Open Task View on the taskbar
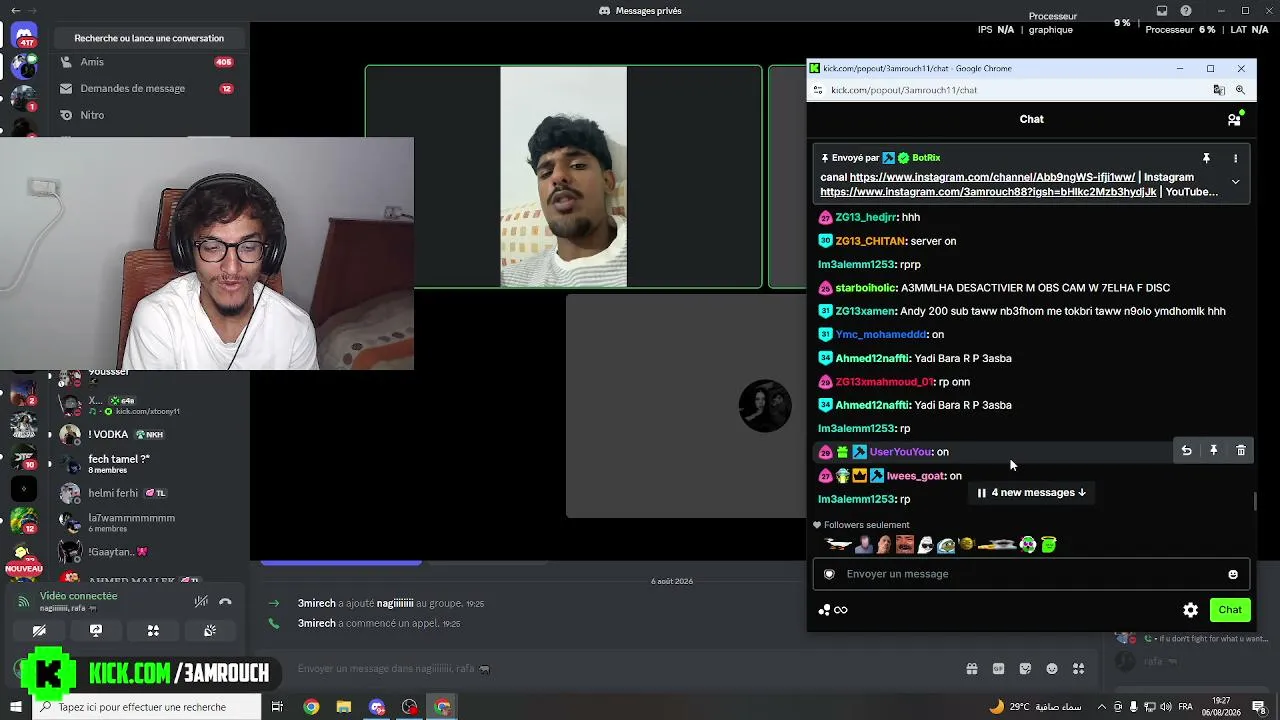This screenshot has height=720, width=1280. (277, 707)
